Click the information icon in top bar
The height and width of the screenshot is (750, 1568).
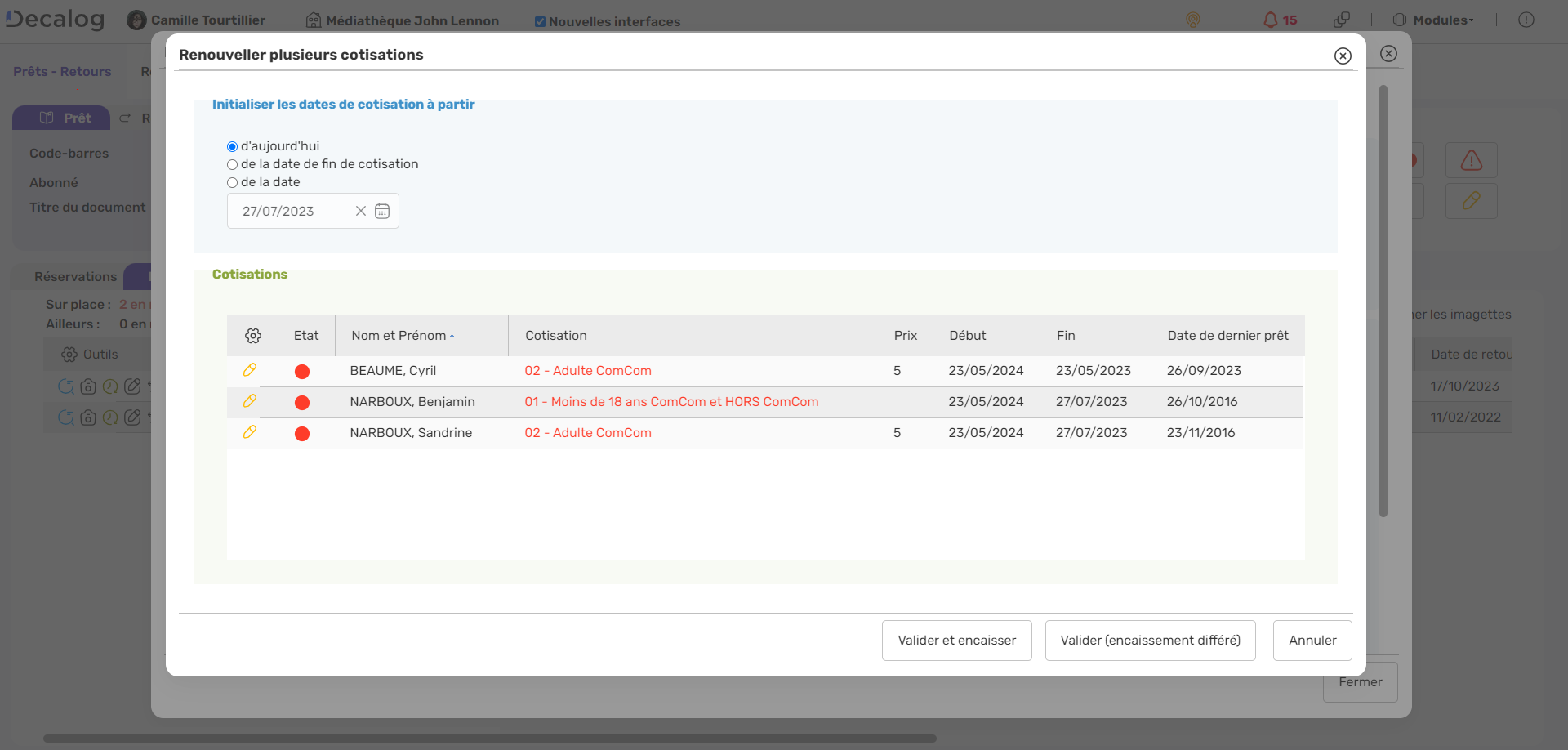tap(1526, 20)
